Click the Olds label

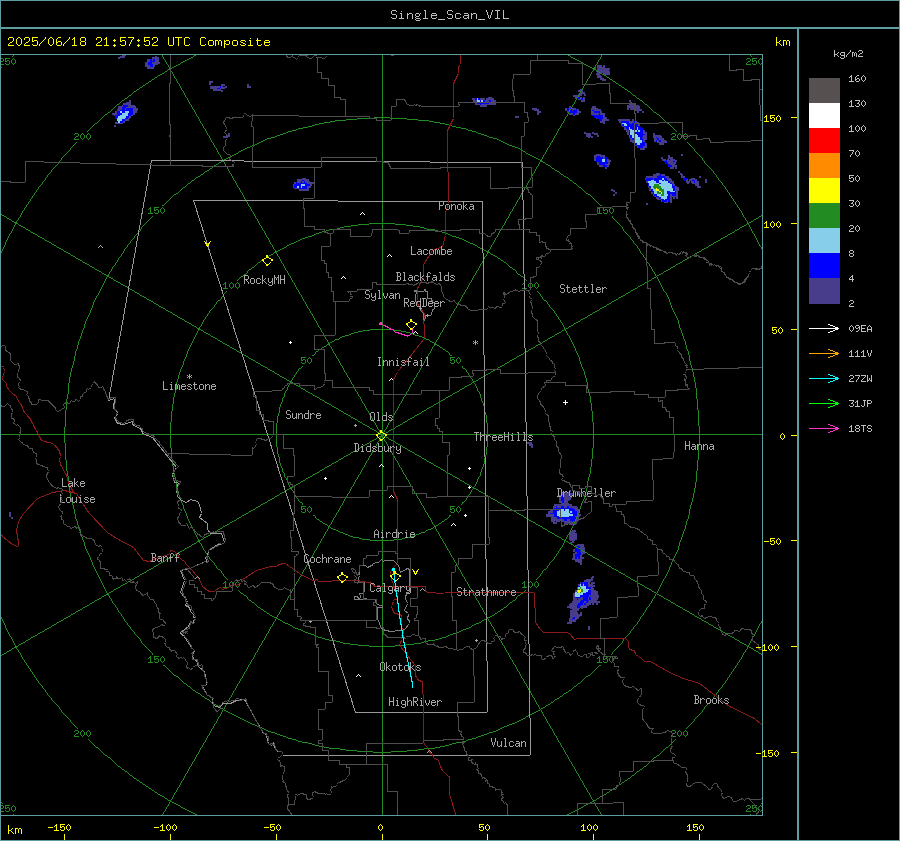[381, 417]
